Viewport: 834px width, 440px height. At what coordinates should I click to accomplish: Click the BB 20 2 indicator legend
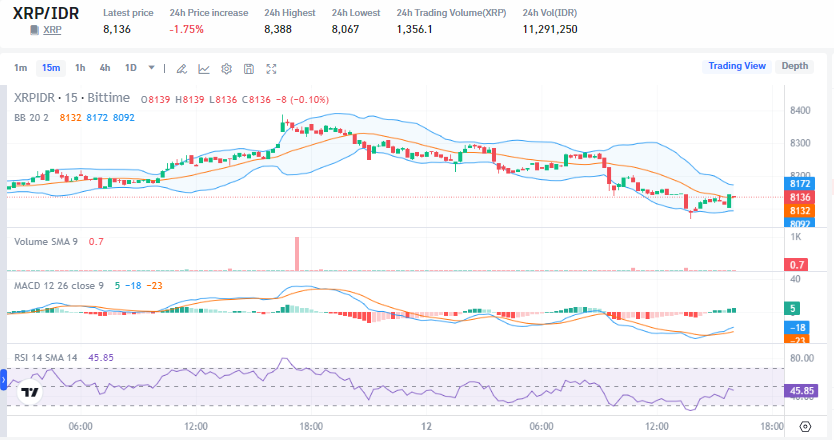31,118
